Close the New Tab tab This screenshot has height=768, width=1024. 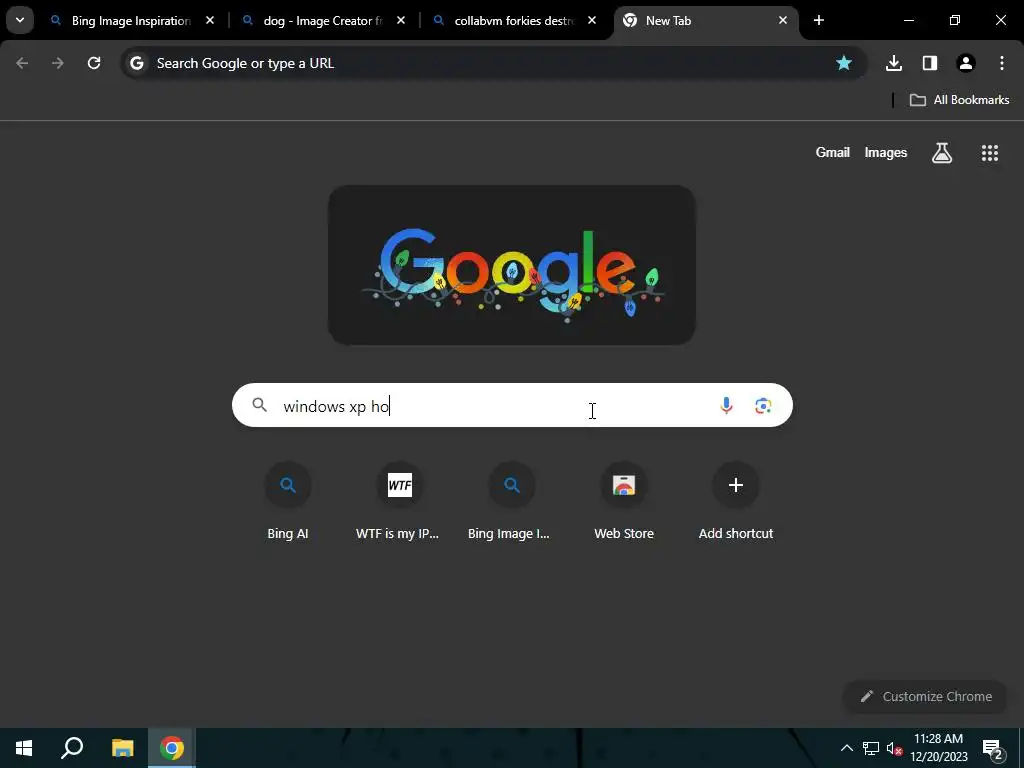[782, 20]
